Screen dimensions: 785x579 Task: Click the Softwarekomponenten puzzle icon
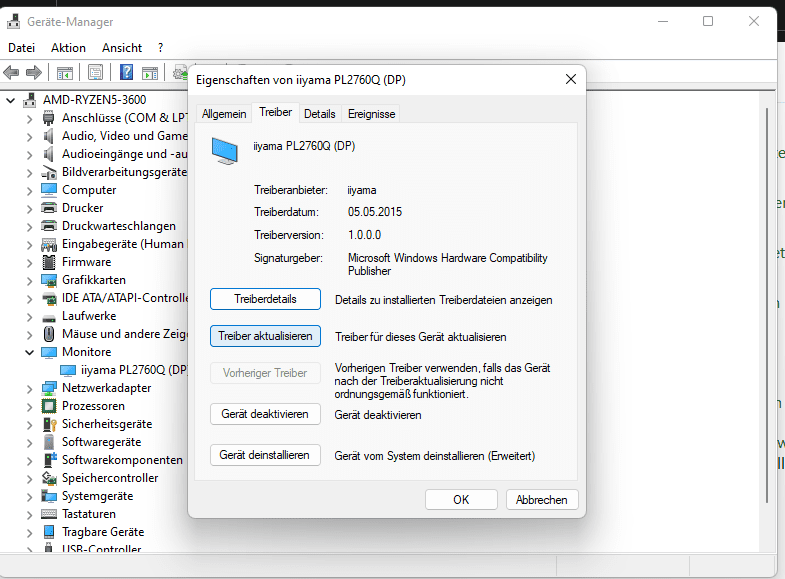pos(49,460)
